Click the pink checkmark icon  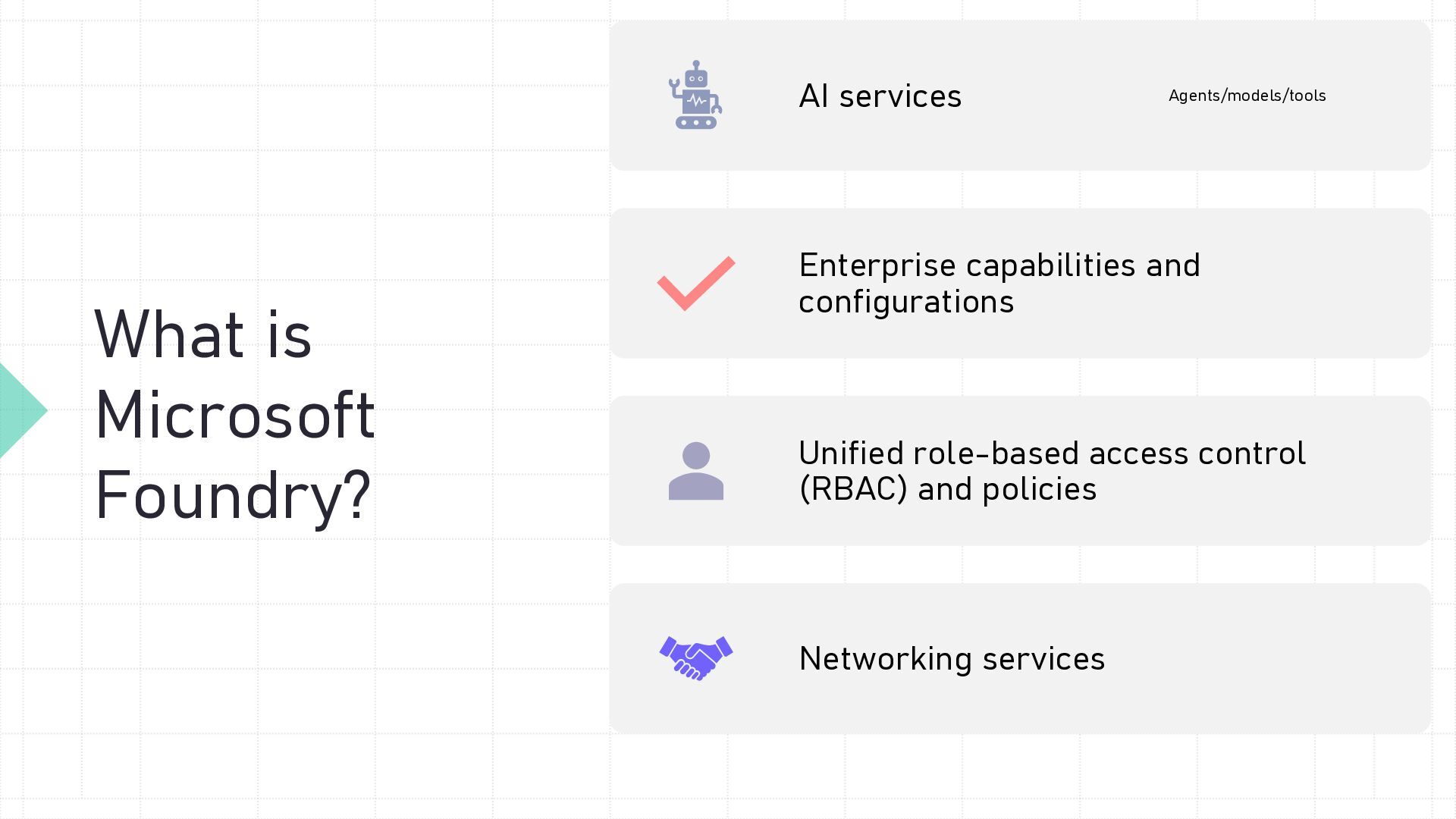(696, 284)
